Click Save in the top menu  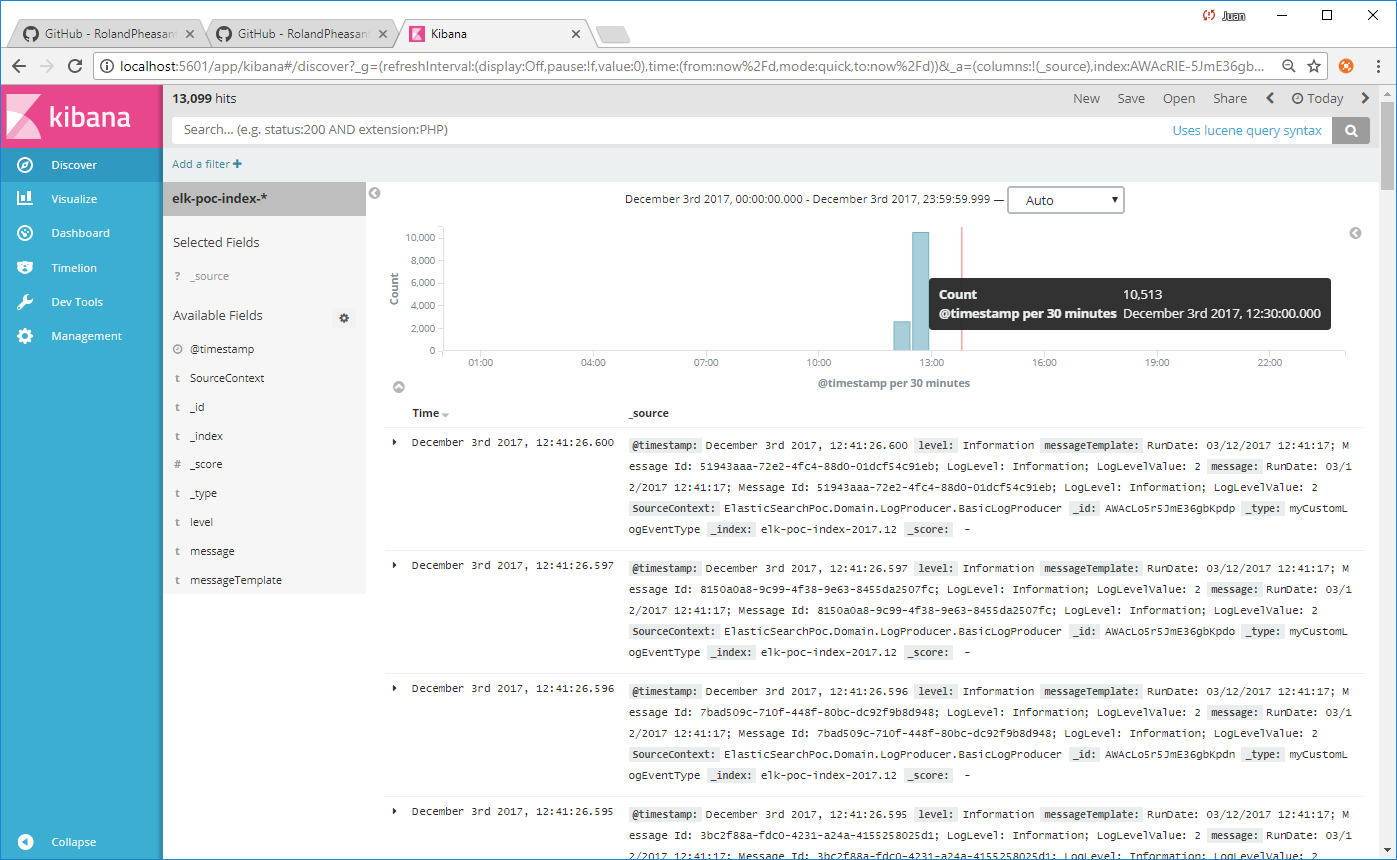click(1131, 98)
